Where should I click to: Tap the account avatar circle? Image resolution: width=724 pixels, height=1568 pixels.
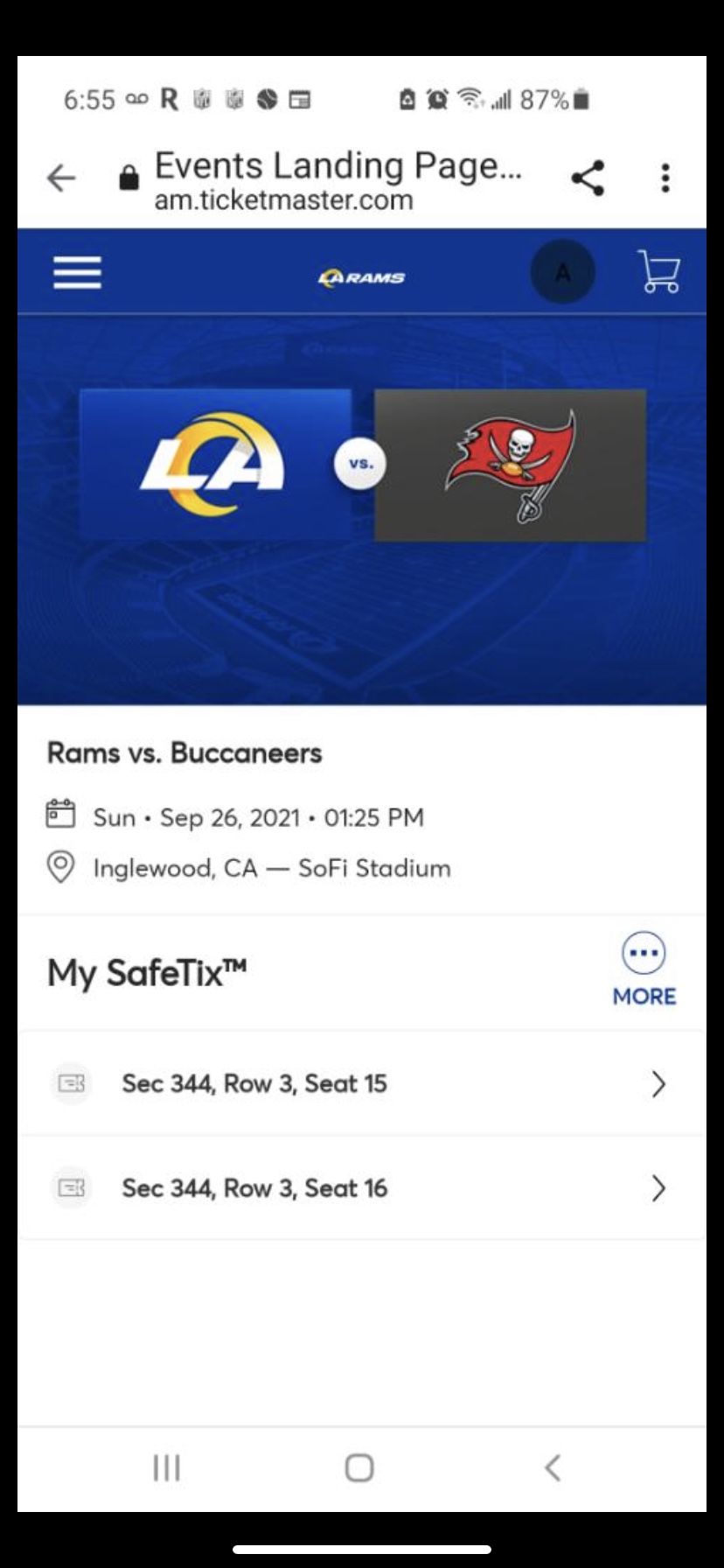(x=562, y=272)
